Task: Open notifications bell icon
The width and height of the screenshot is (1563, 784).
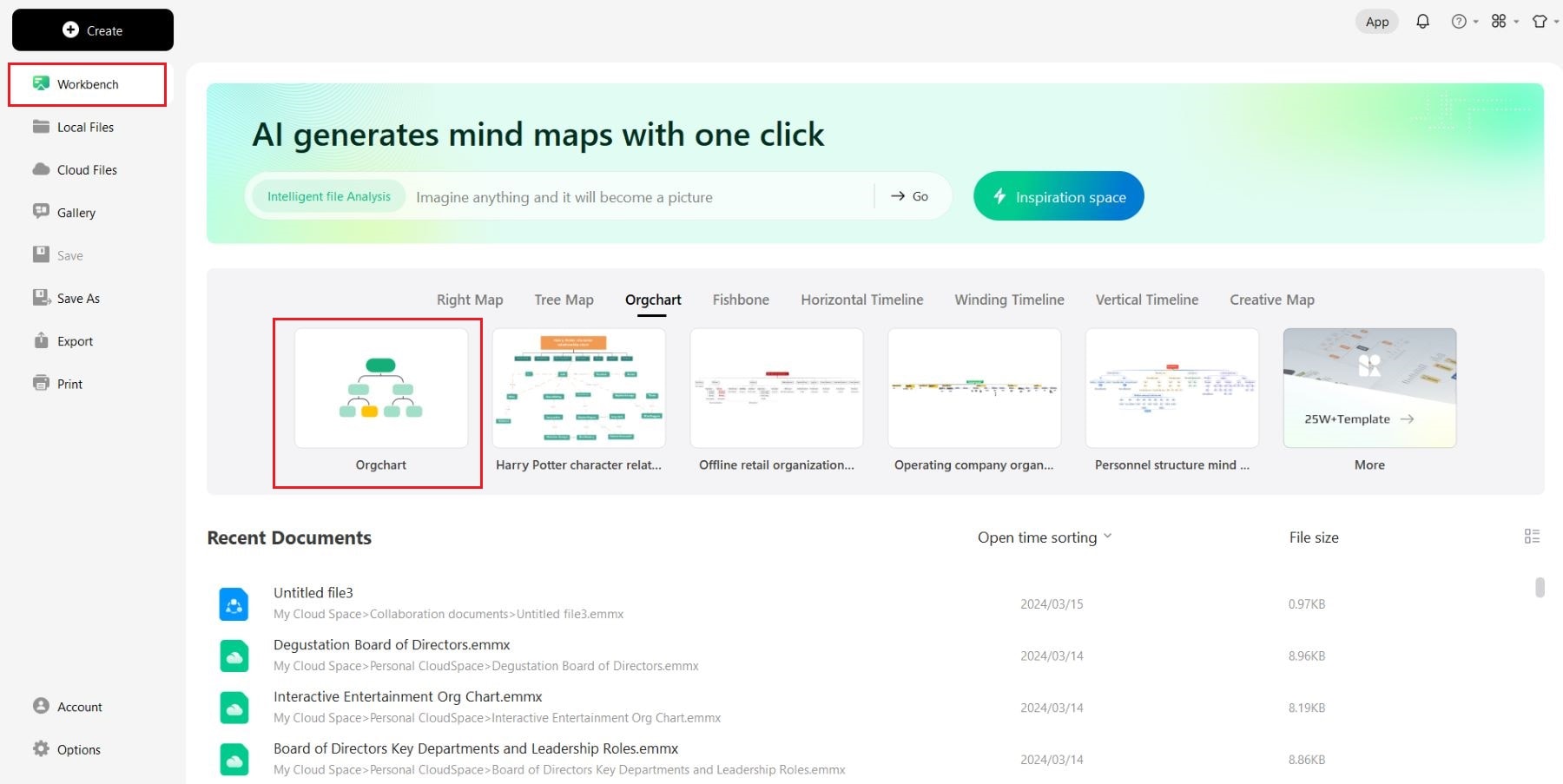Action: [1422, 22]
